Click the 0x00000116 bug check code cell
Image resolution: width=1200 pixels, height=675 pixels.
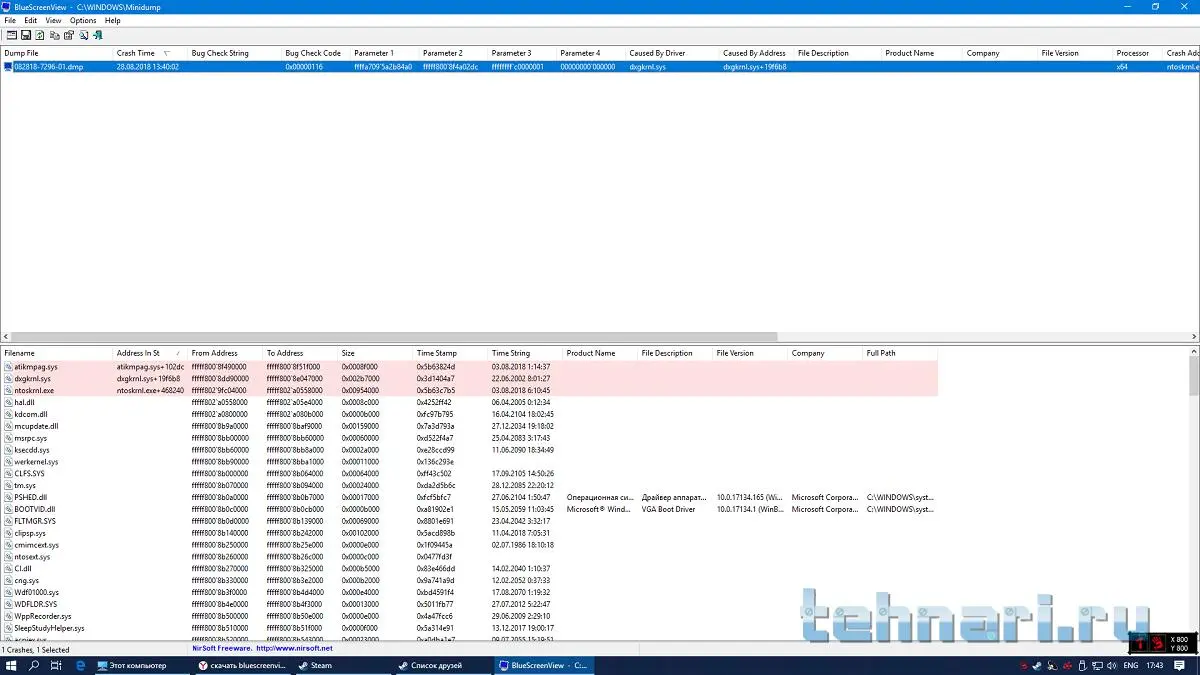pyautogui.click(x=304, y=67)
